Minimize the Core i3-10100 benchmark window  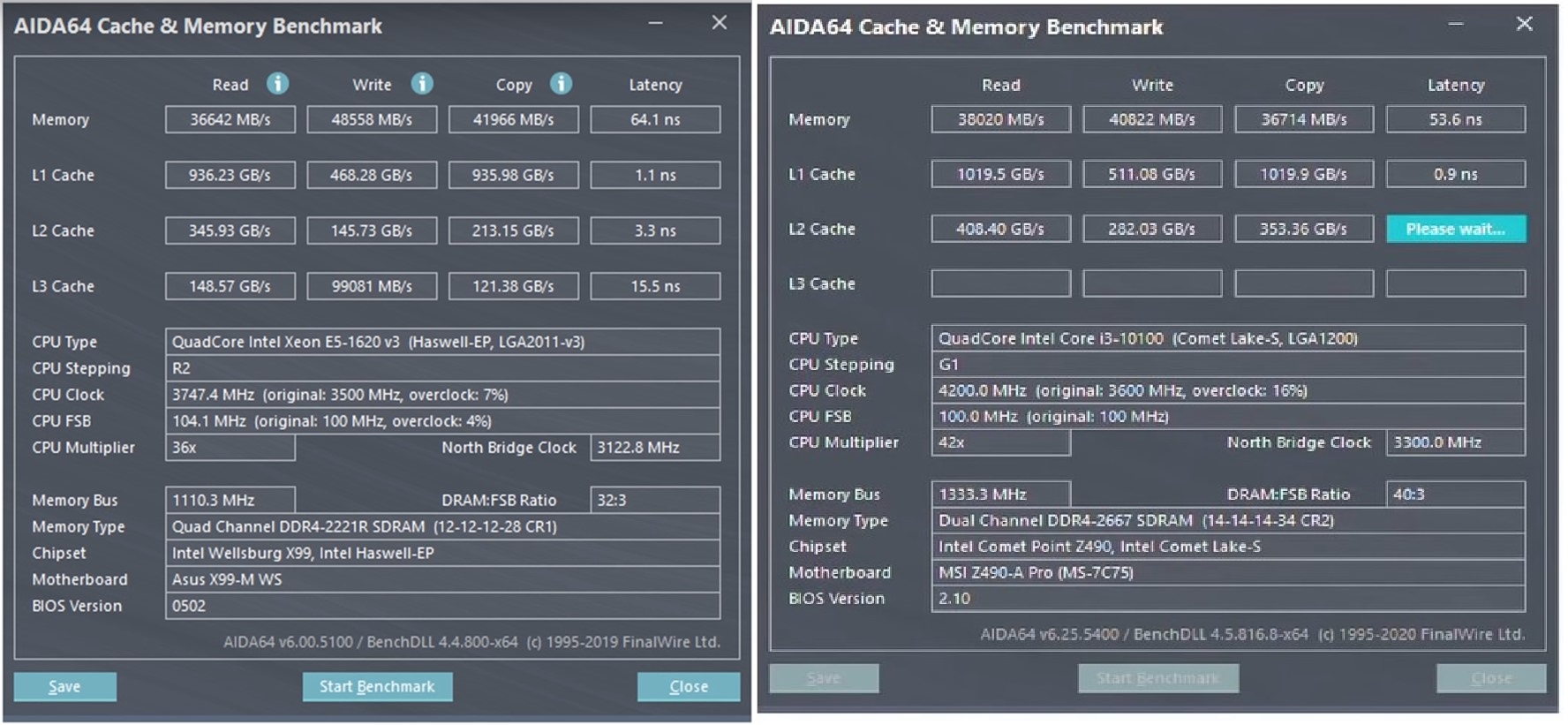1455,25
